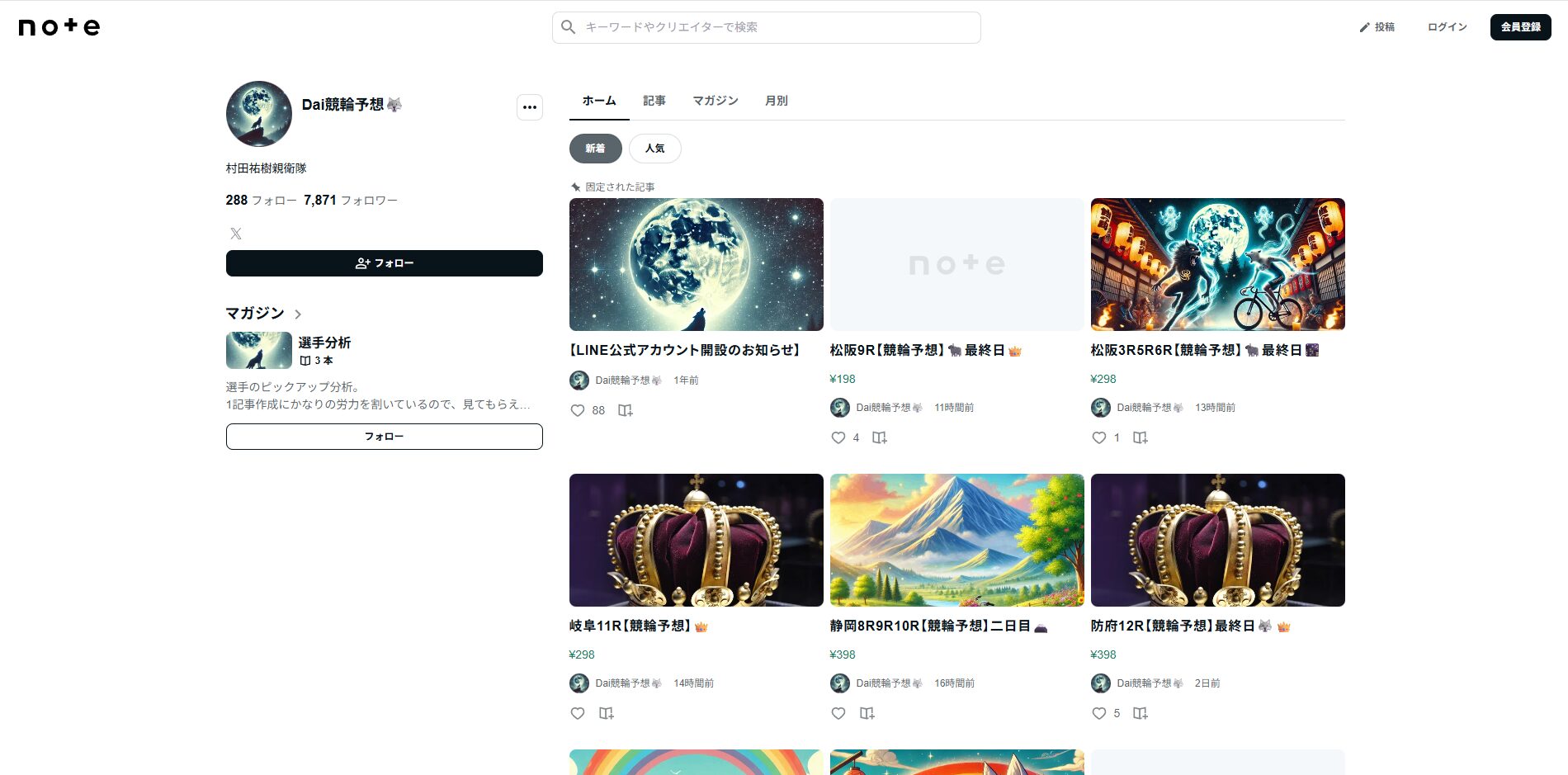This screenshot has height=775, width=1568.
Task: Open the 月別 tab
Action: (x=776, y=101)
